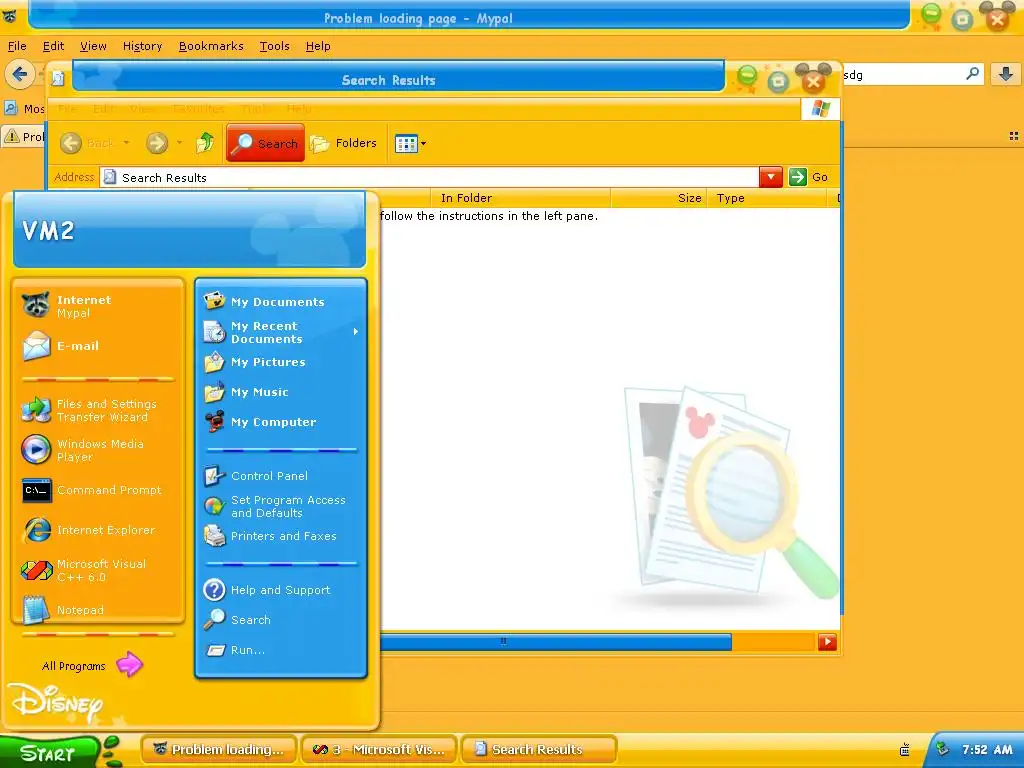The height and width of the screenshot is (768, 1024).
Task: Click the Forward arrow in Search Results
Action: 157,142
